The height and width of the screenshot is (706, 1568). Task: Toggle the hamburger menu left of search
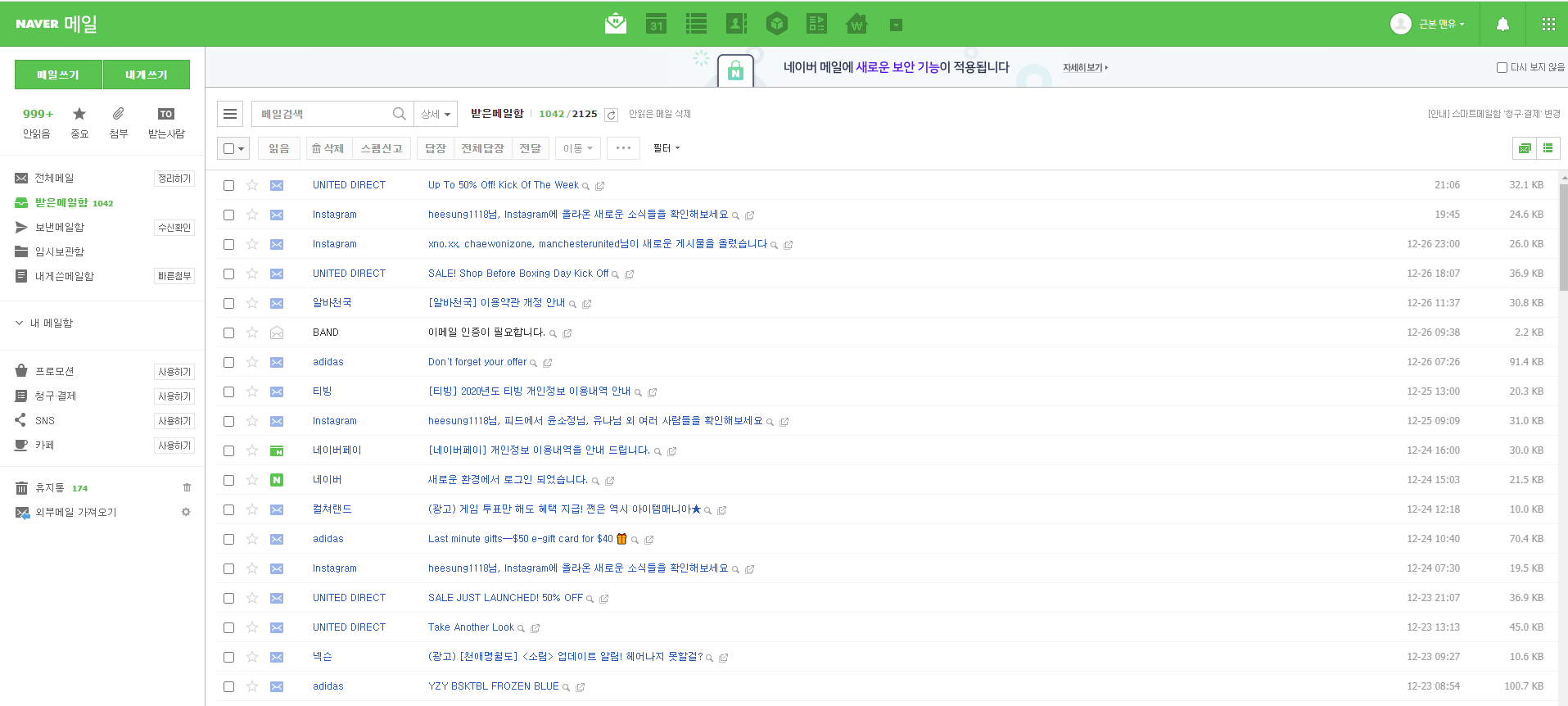(x=230, y=114)
